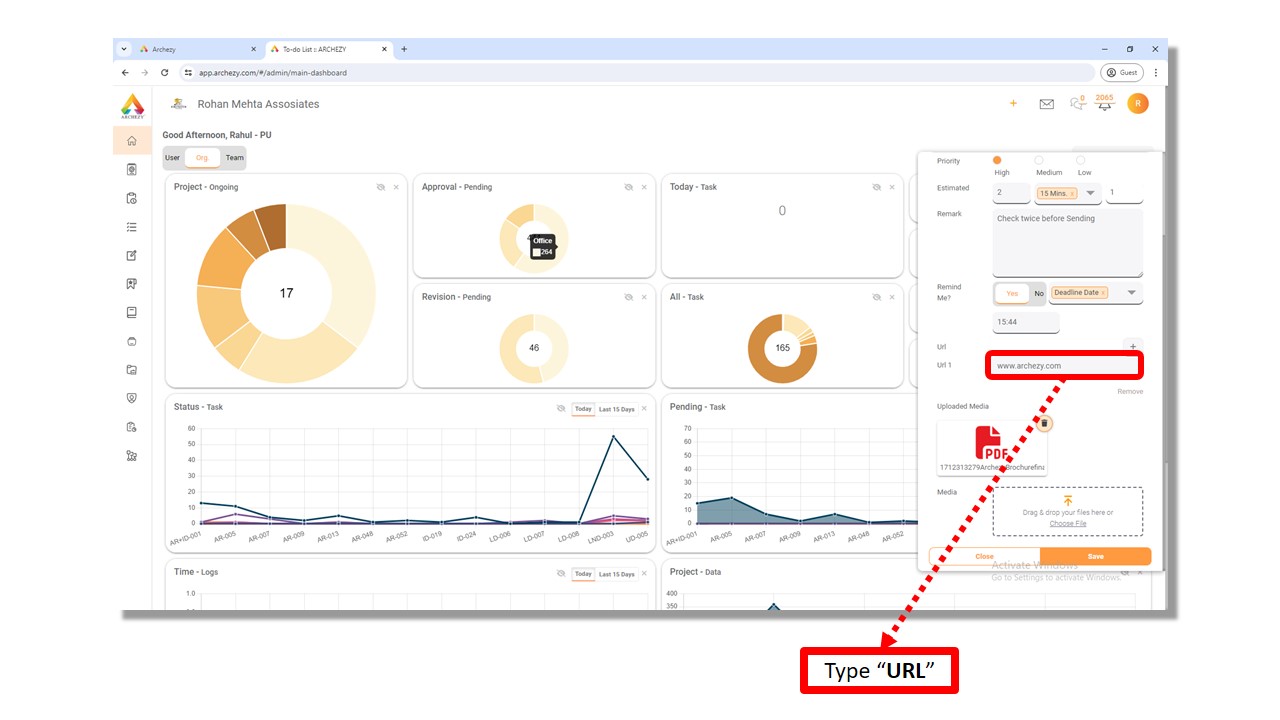Viewport: 1280px width, 720px height.
Task: Close the Status - Task widget
Action: tap(644, 408)
